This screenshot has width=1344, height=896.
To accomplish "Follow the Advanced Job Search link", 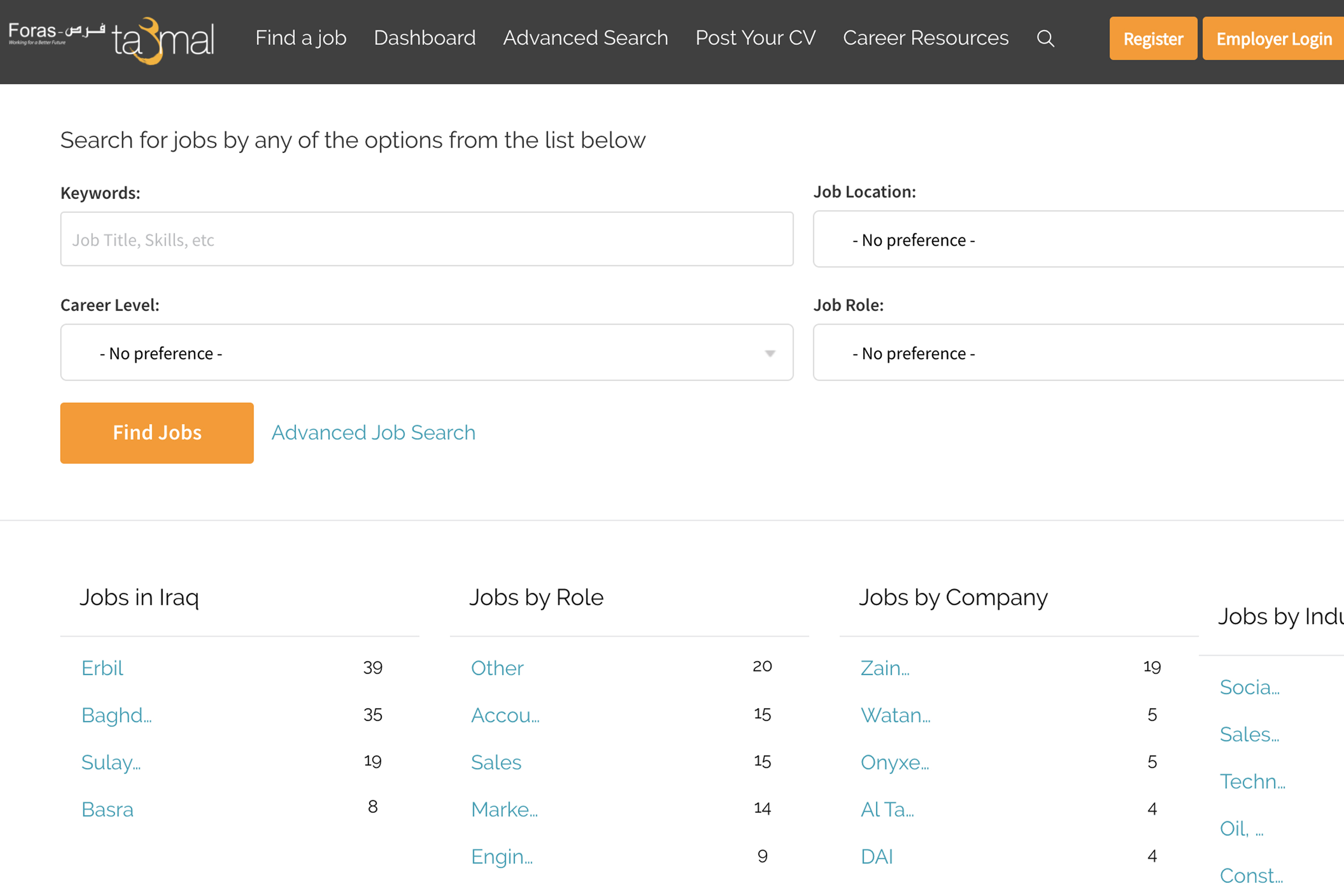I will 373,433.
